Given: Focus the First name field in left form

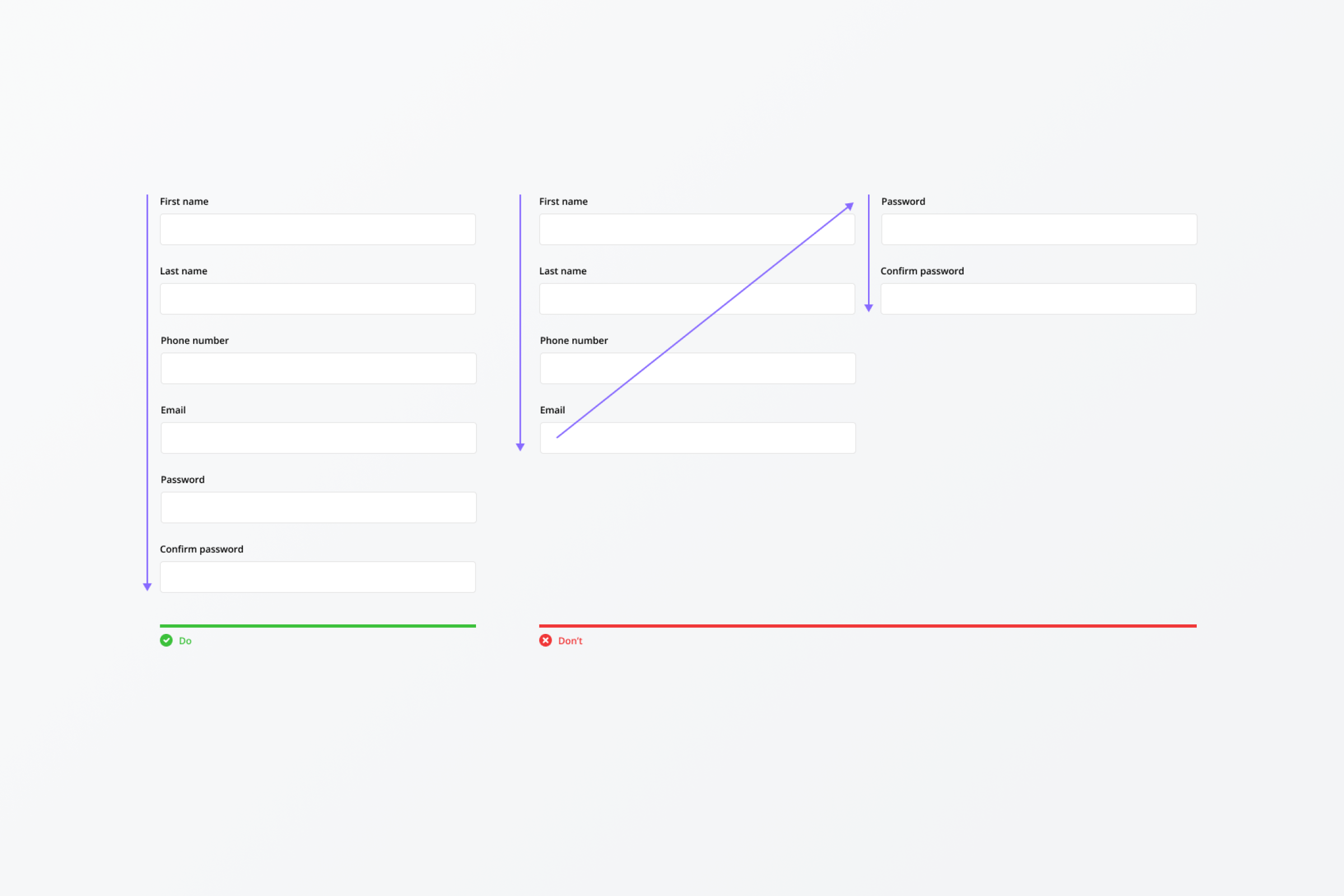Looking at the screenshot, I should (x=318, y=229).
